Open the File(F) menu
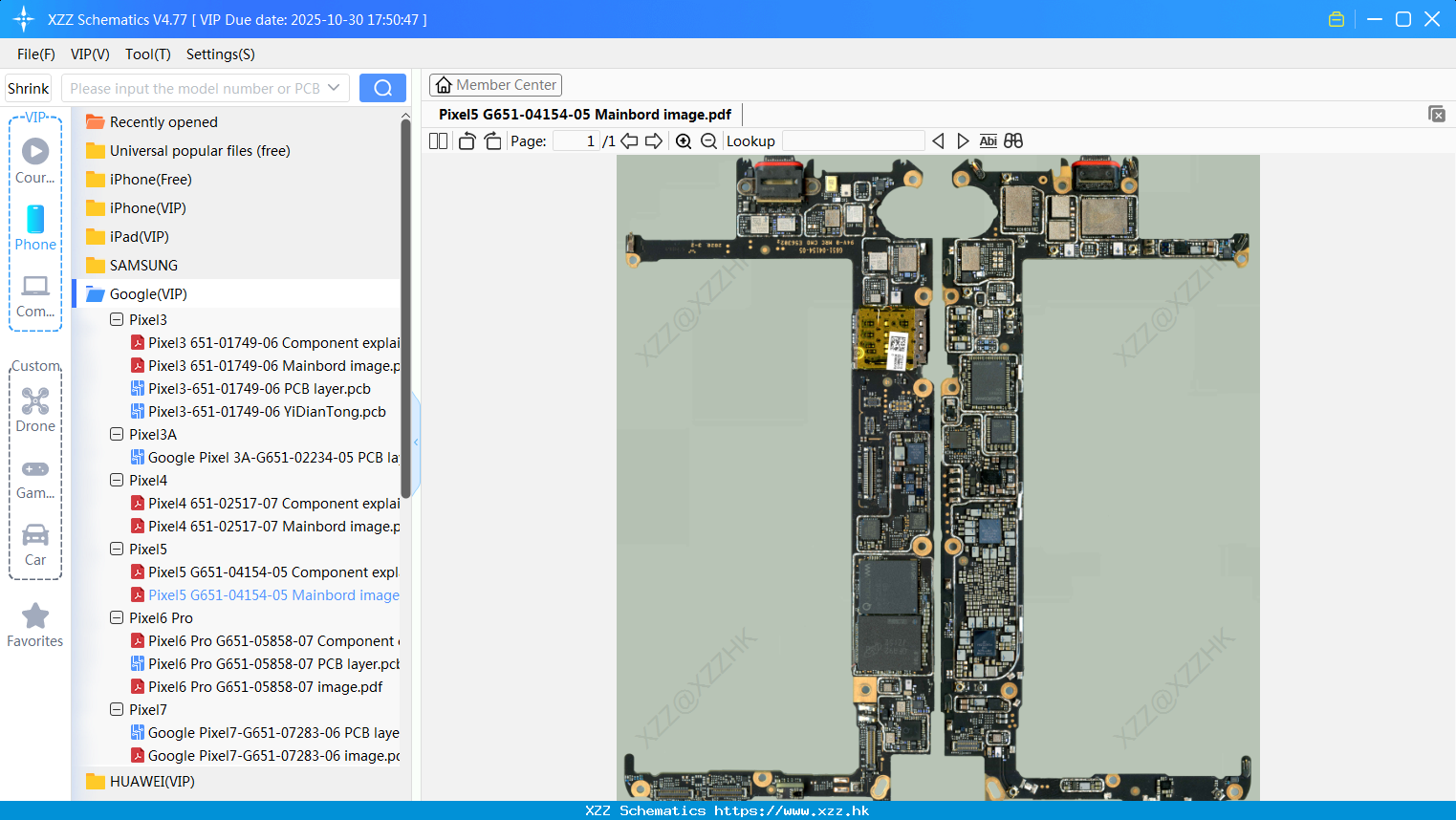 pyautogui.click(x=36, y=54)
